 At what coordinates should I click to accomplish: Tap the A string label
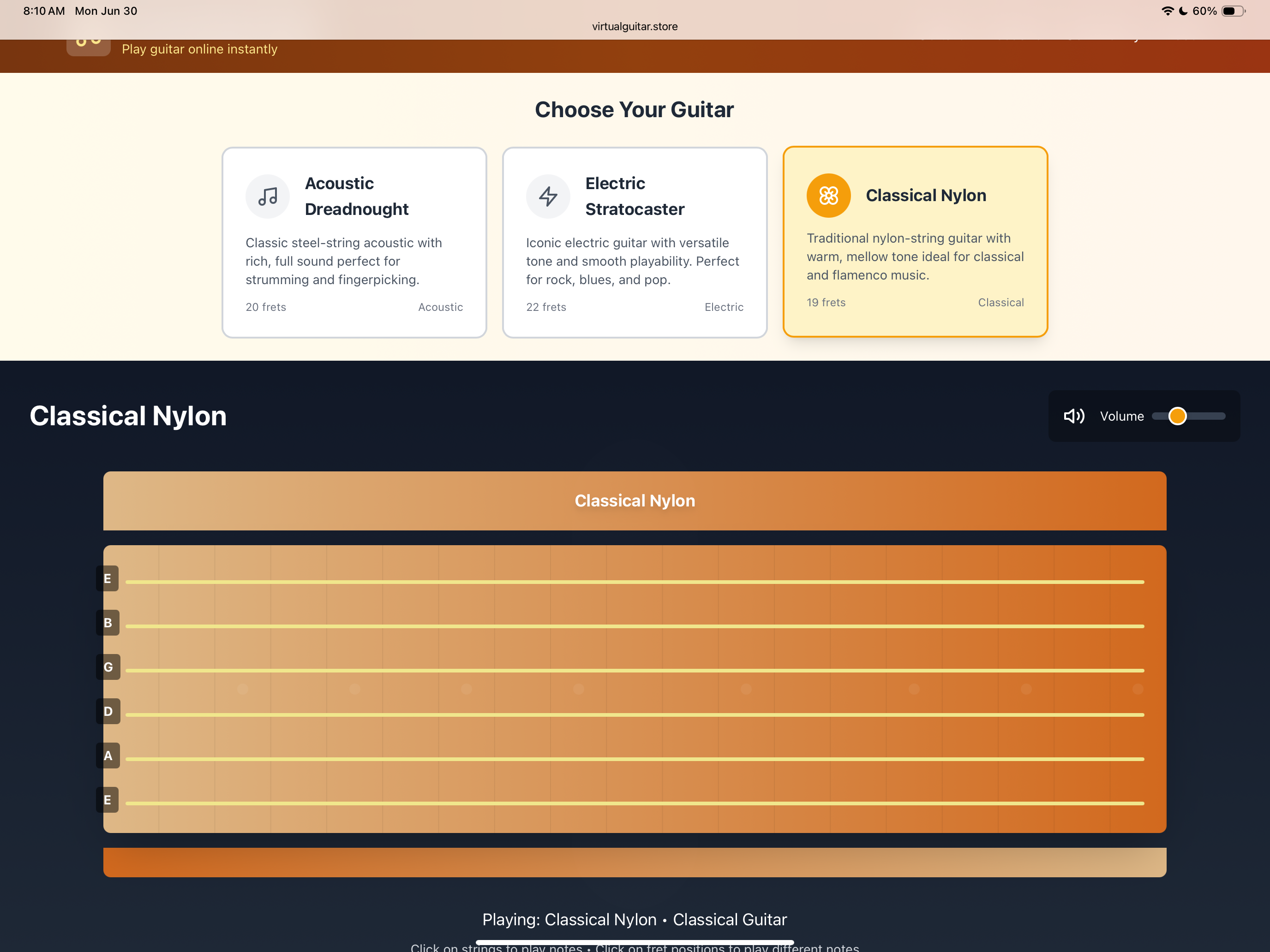click(108, 755)
